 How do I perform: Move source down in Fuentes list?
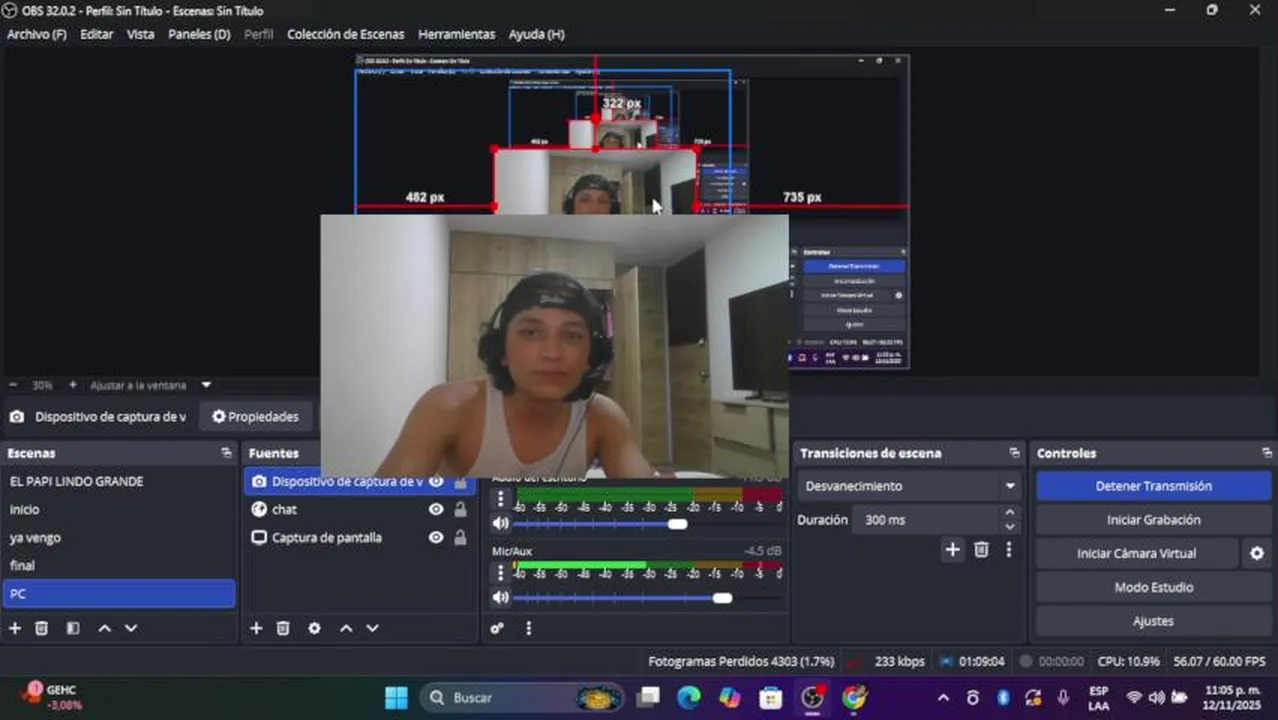coord(372,628)
